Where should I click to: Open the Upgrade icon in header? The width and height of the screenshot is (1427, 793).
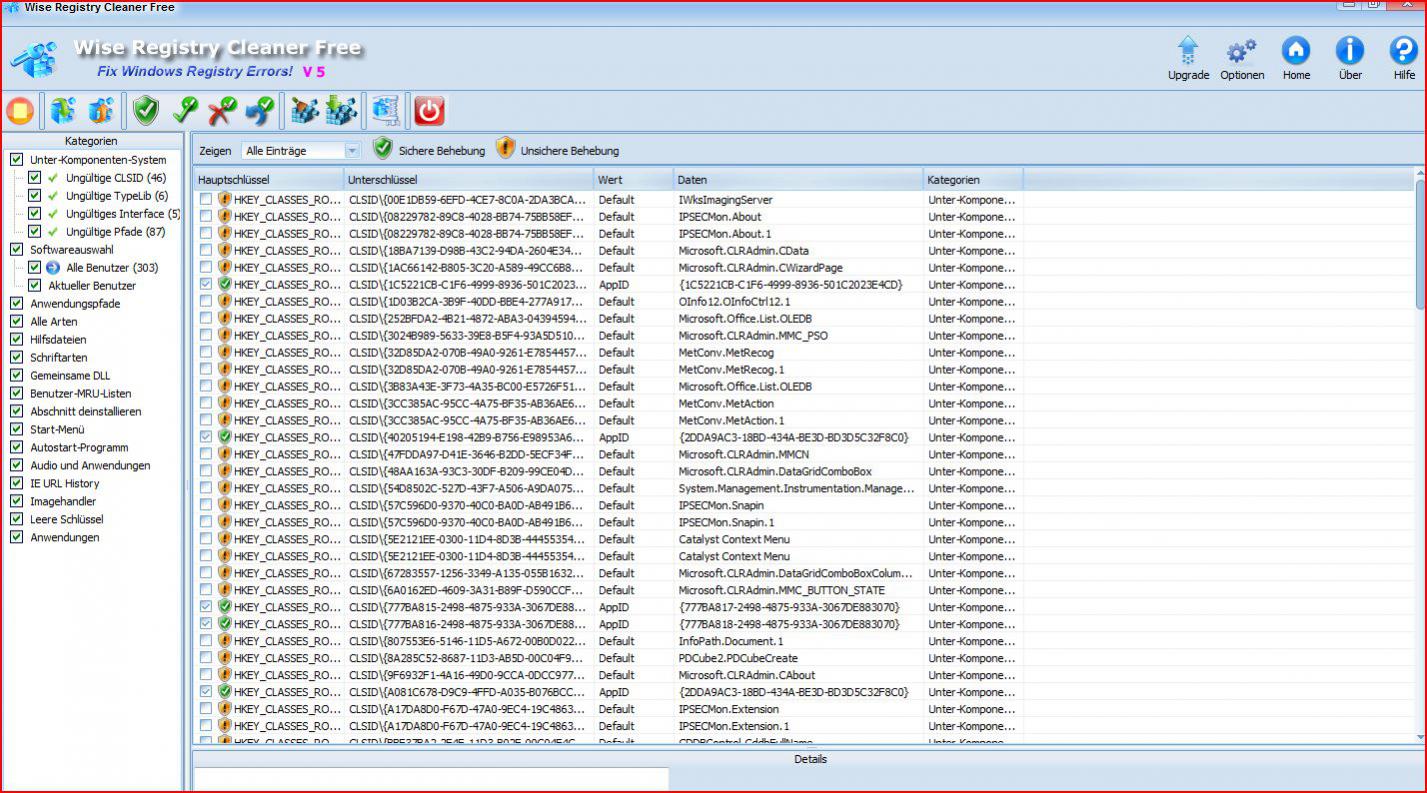1188,58
